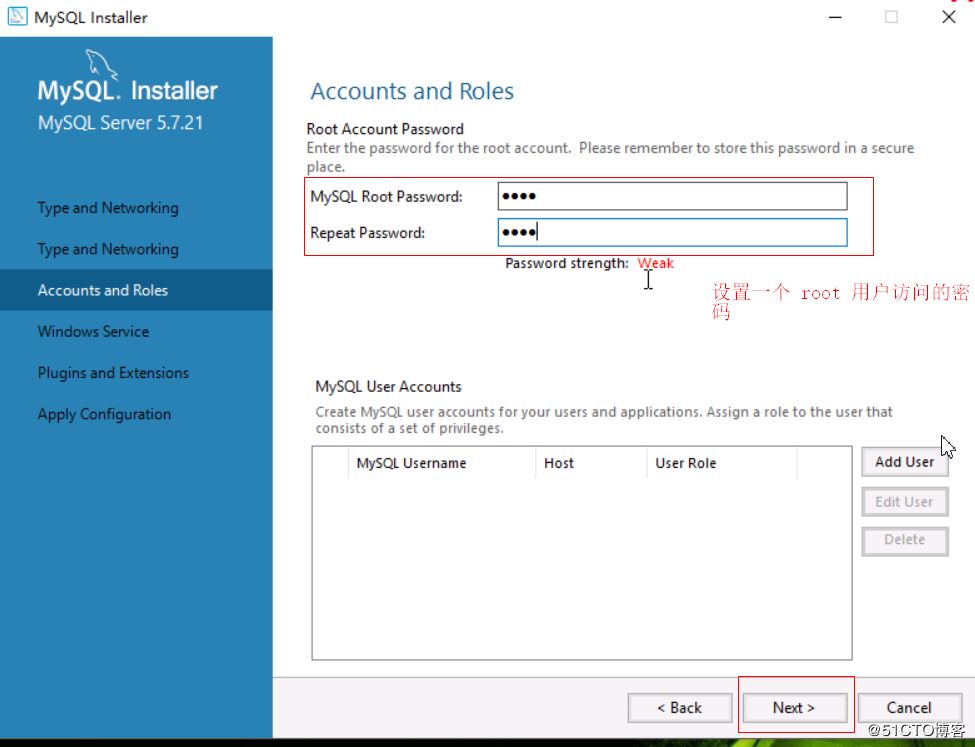The width and height of the screenshot is (975, 747).
Task: Click the Host column header
Action: pos(558,463)
